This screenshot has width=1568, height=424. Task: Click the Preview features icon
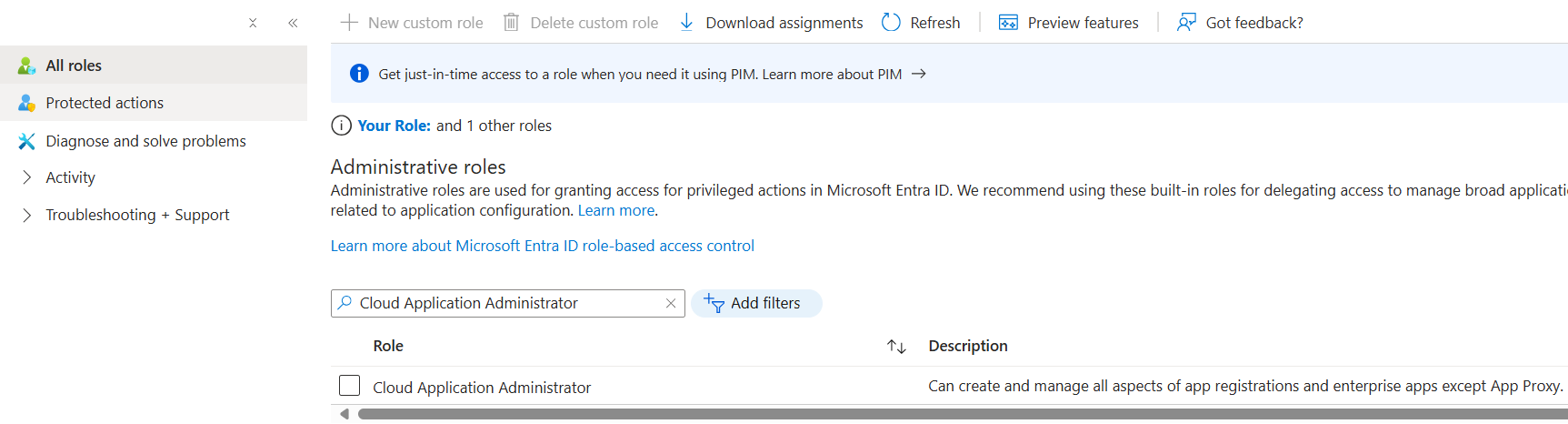coord(1008,22)
